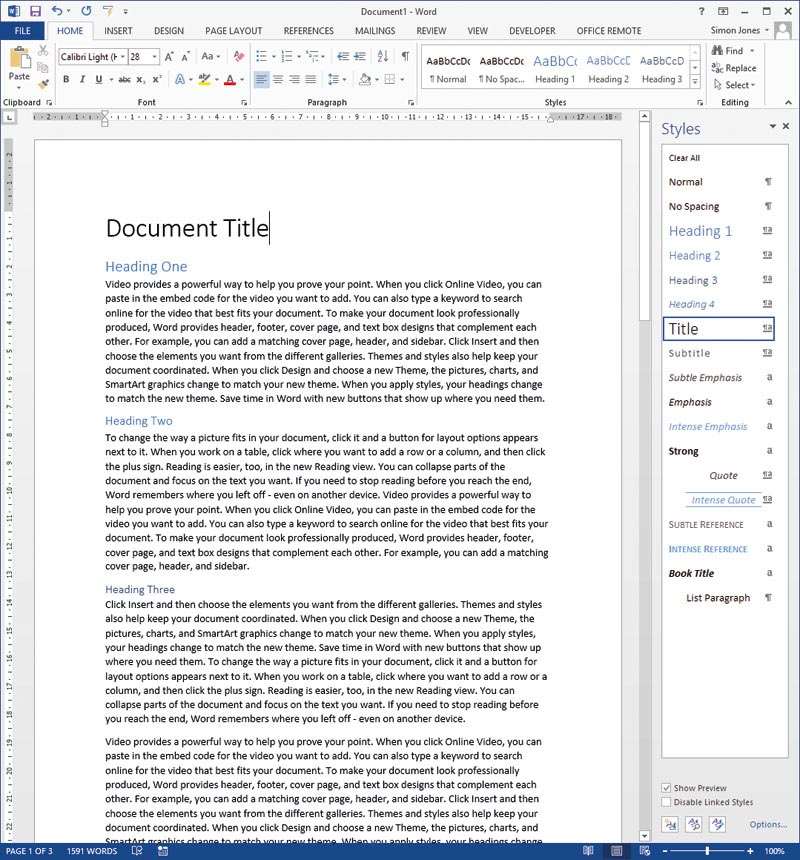The height and width of the screenshot is (860, 800).
Task: Expand the Styles gallery More arrow
Action: (695, 82)
